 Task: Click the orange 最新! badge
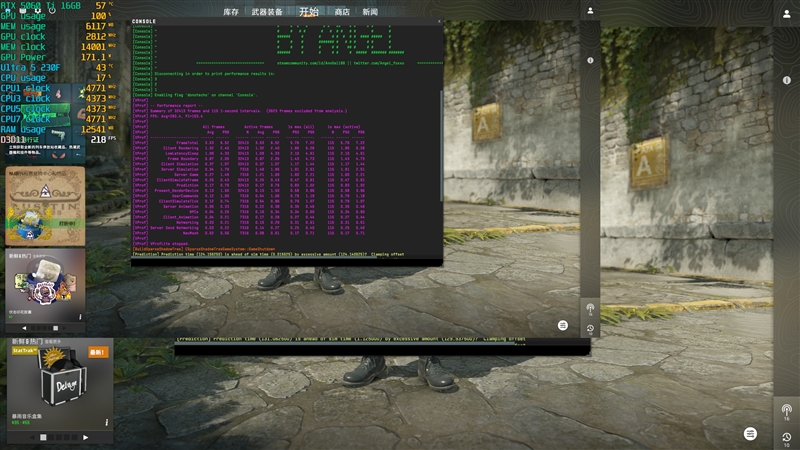click(97, 352)
